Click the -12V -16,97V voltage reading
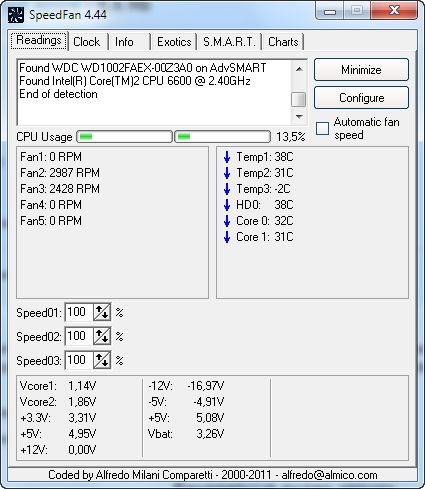Viewport: 425px width, 489px height. coord(186,386)
